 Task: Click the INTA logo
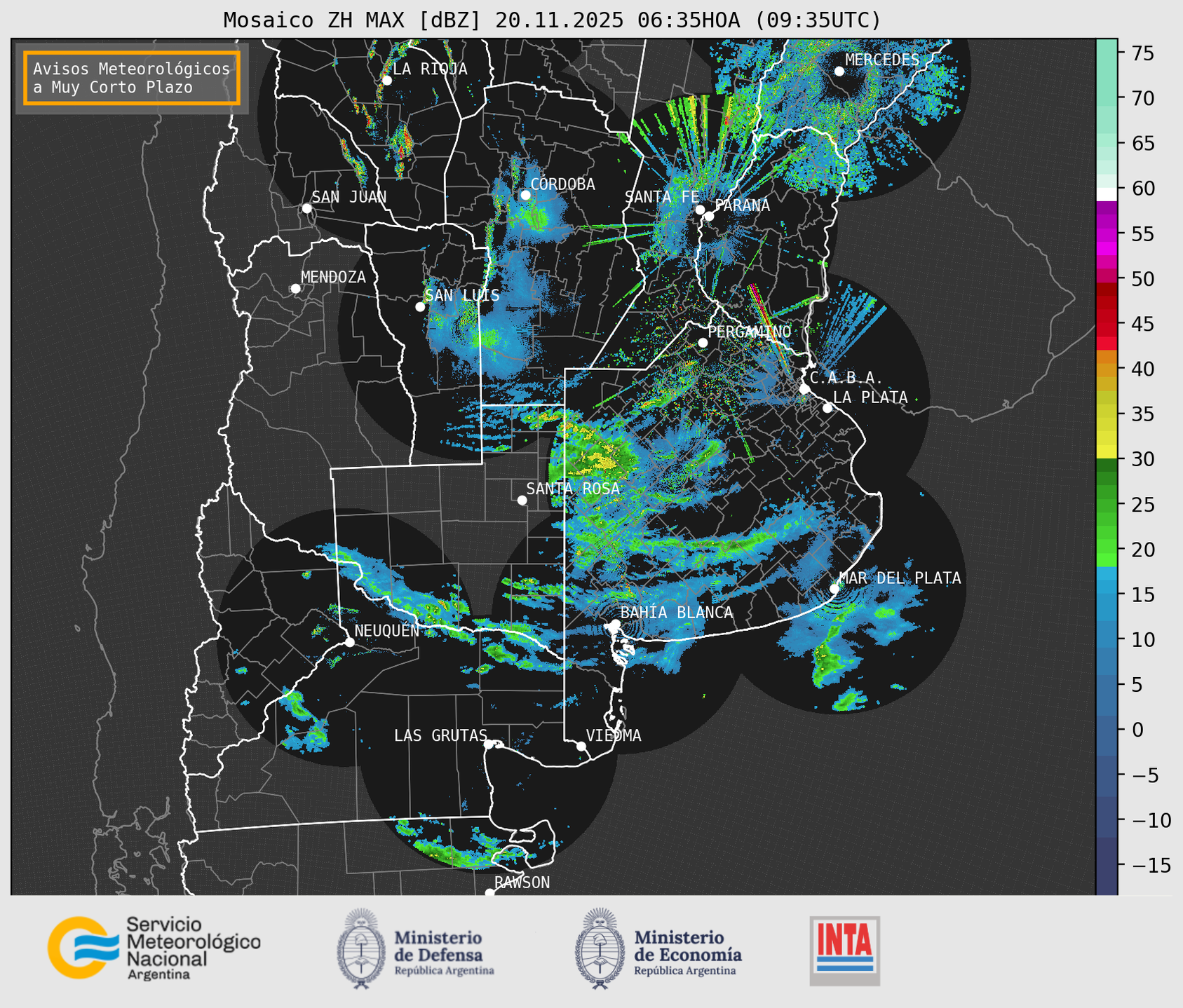(x=844, y=951)
